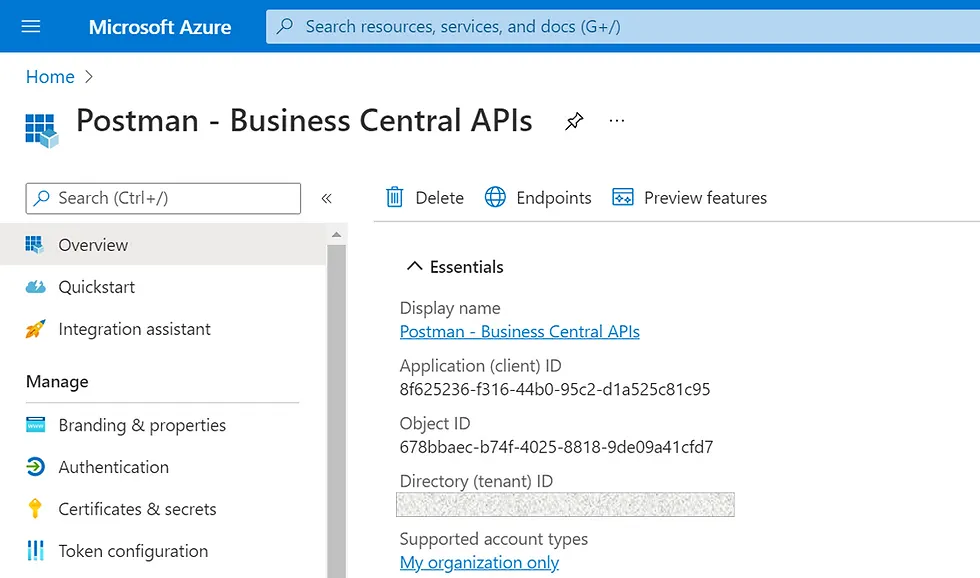Click the Quickstart cloud icon
980x578 pixels.
click(x=36, y=287)
